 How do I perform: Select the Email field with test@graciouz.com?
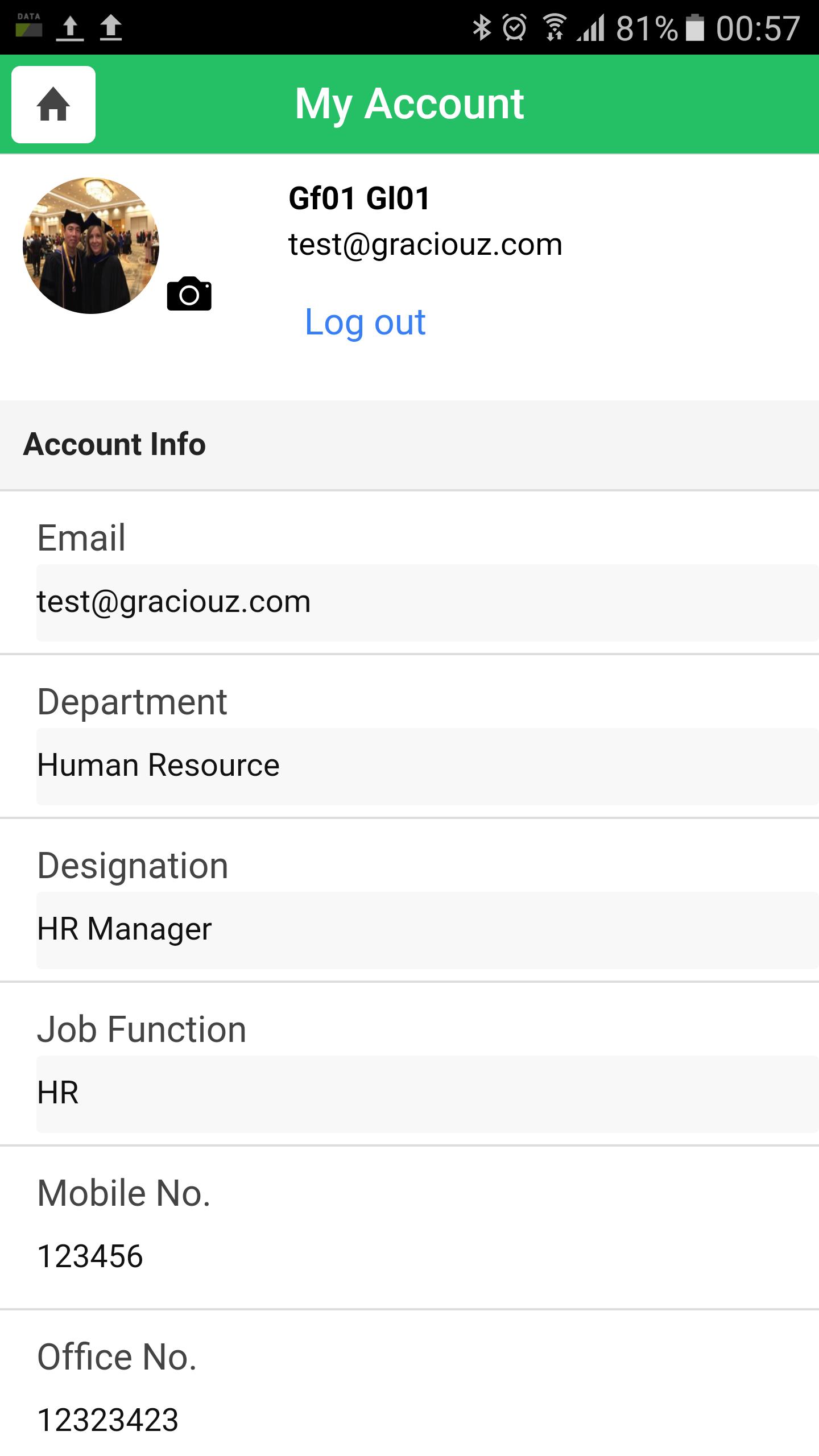click(x=428, y=603)
